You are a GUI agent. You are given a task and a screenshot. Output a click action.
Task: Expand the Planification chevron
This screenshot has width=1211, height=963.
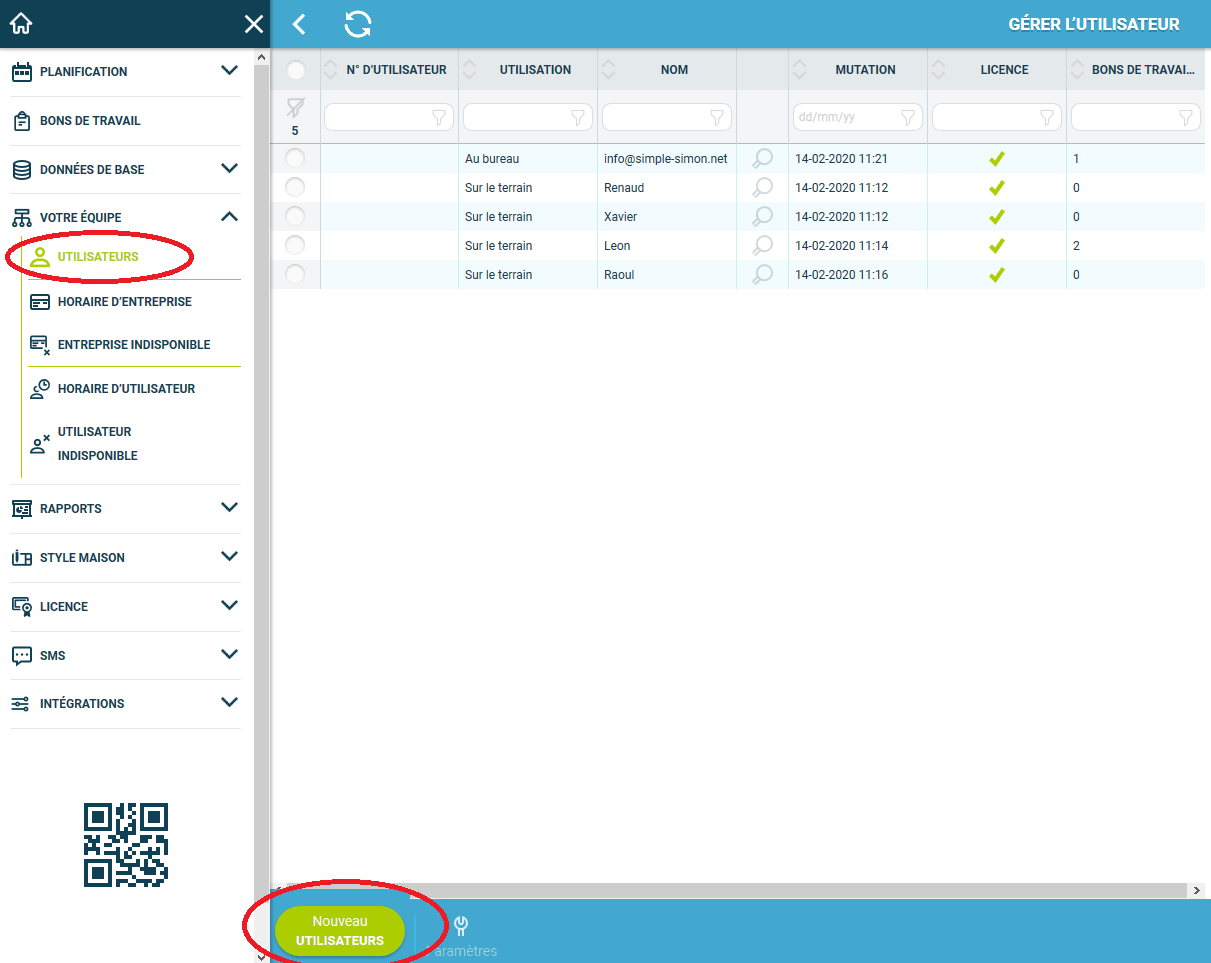pos(229,71)
